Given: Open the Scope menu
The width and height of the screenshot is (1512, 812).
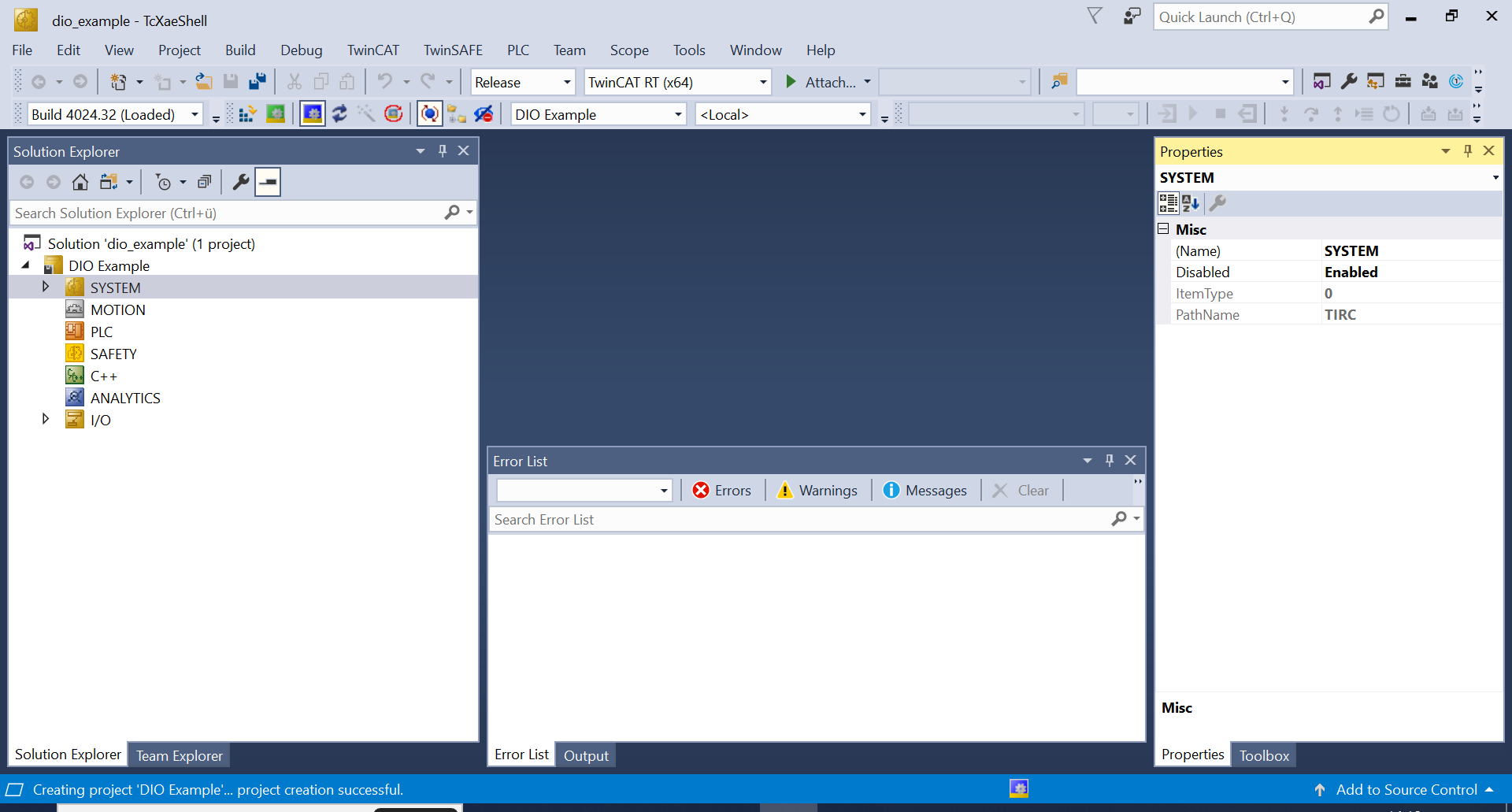Looking at the screenshot, I should 629,50.
